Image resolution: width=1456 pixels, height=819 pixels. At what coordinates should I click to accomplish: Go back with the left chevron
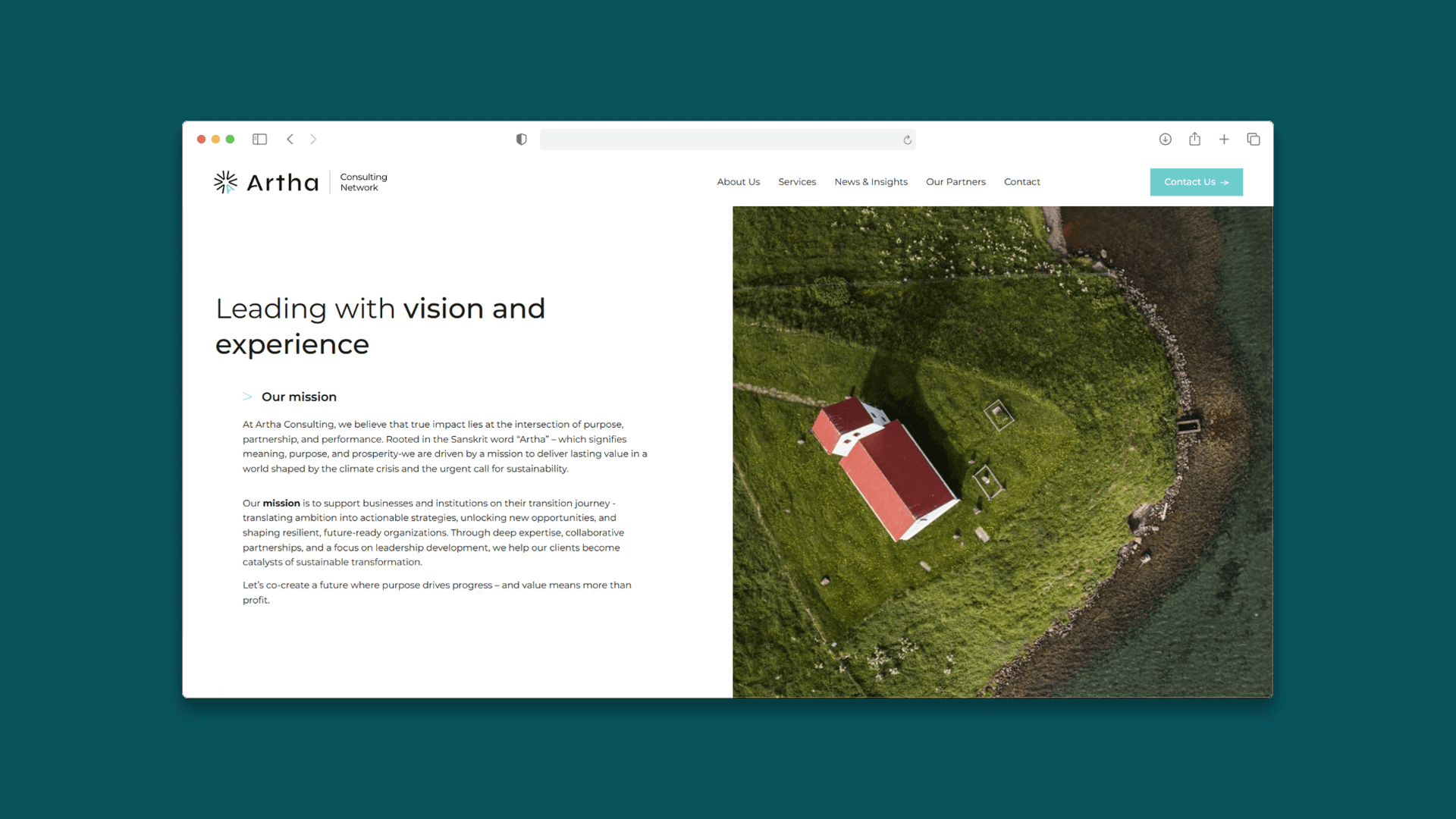click(x=290, y=140)
